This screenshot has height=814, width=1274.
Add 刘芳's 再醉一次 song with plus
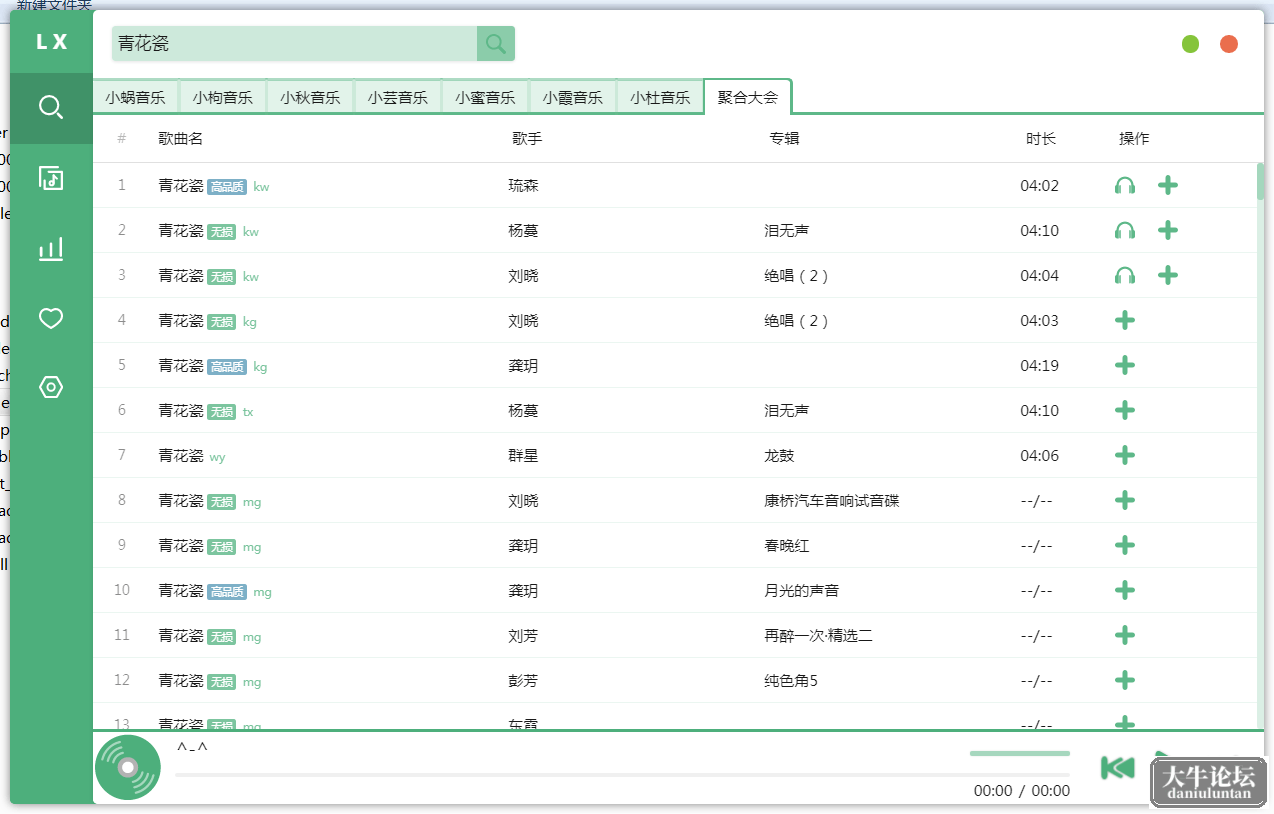(1125, 635)
